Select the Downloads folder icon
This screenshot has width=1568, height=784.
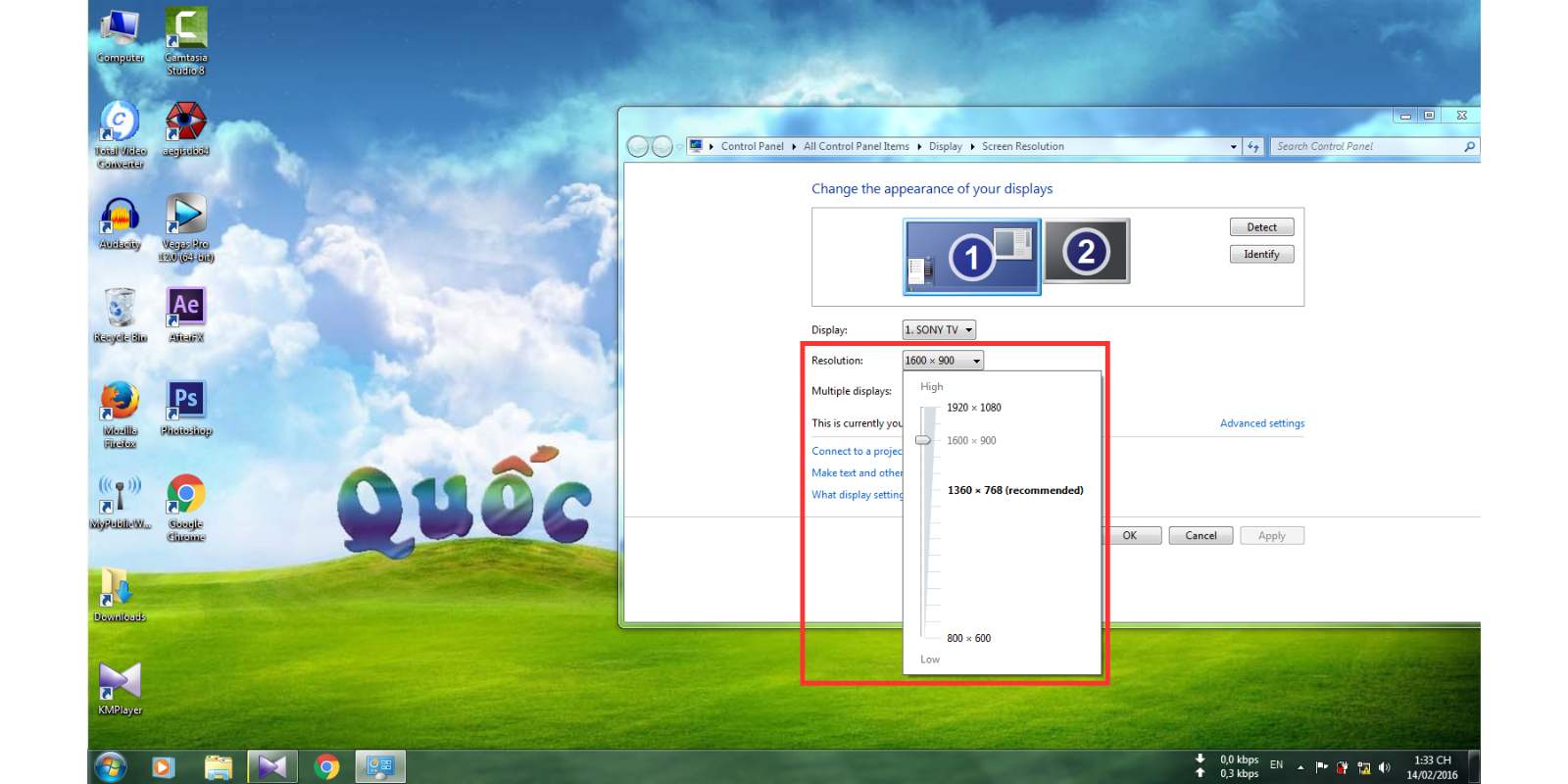(120, 595)
